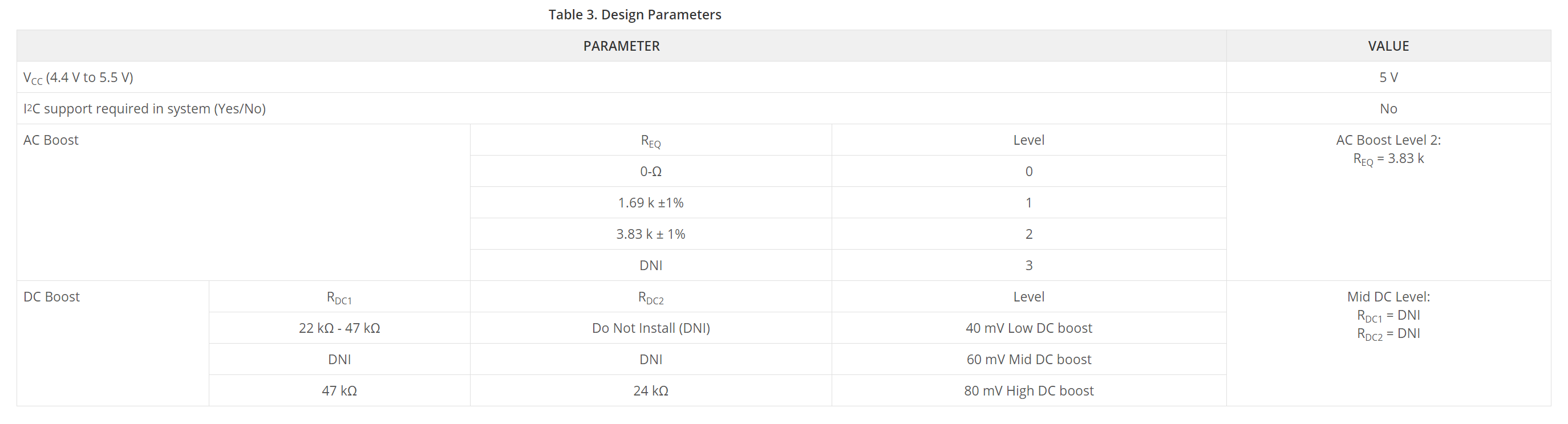The height and width of the screenshot is (424, 1568).
Task: Select the PARAMETER column header
Action: click(621, 46)
